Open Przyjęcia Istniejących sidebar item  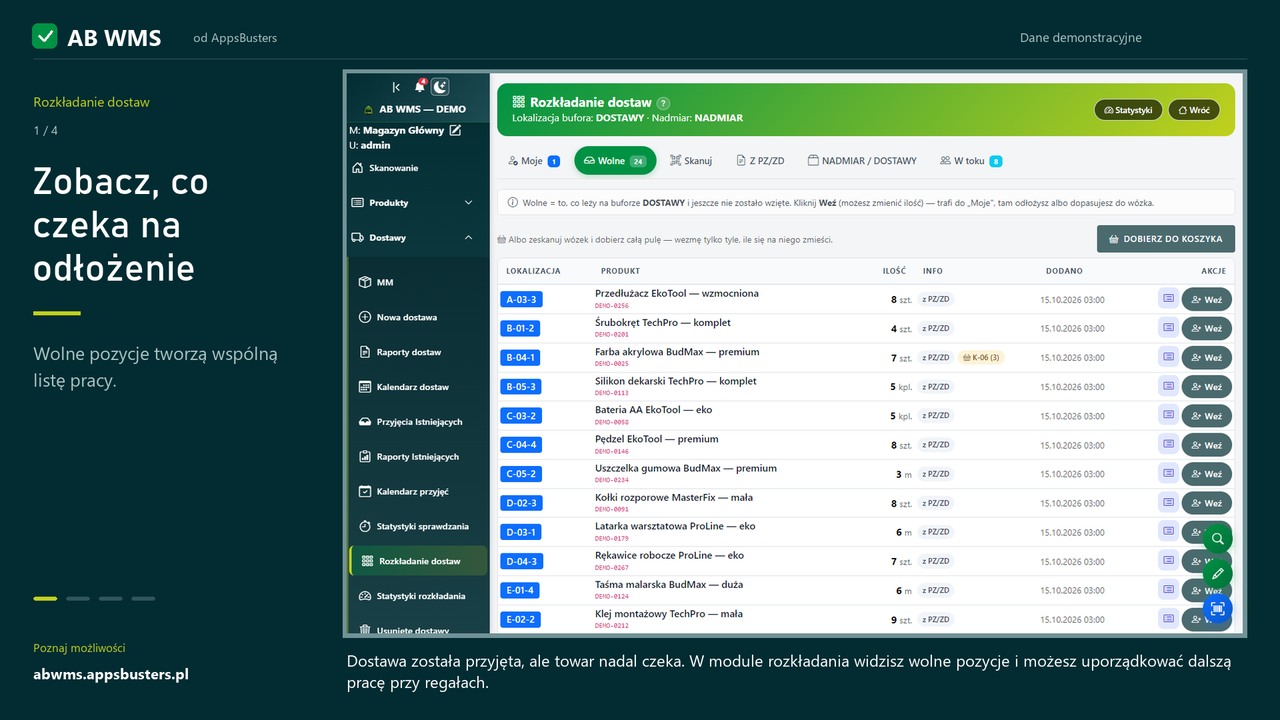419,422
